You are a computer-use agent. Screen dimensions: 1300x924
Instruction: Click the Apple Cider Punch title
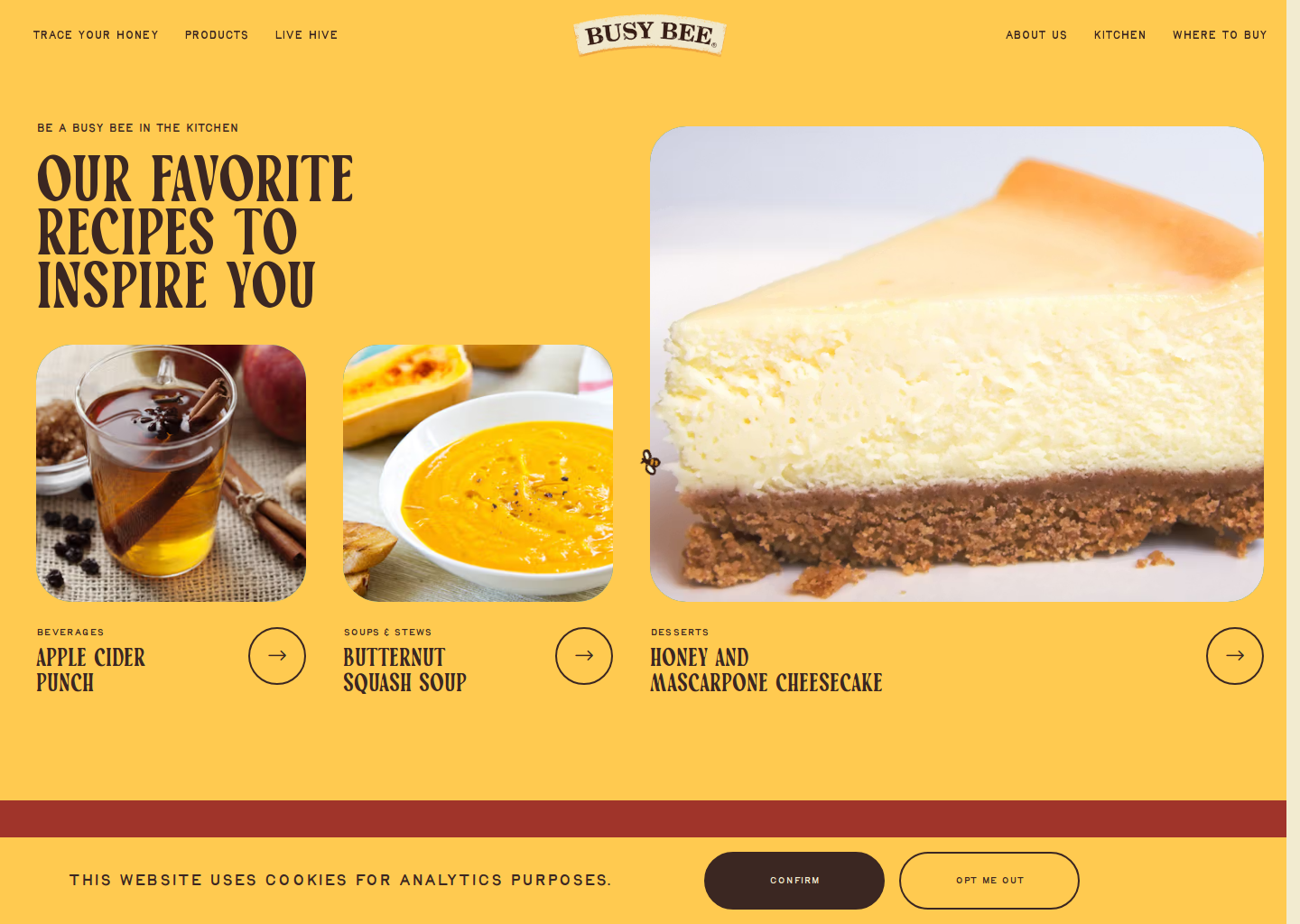pos(90,670)
